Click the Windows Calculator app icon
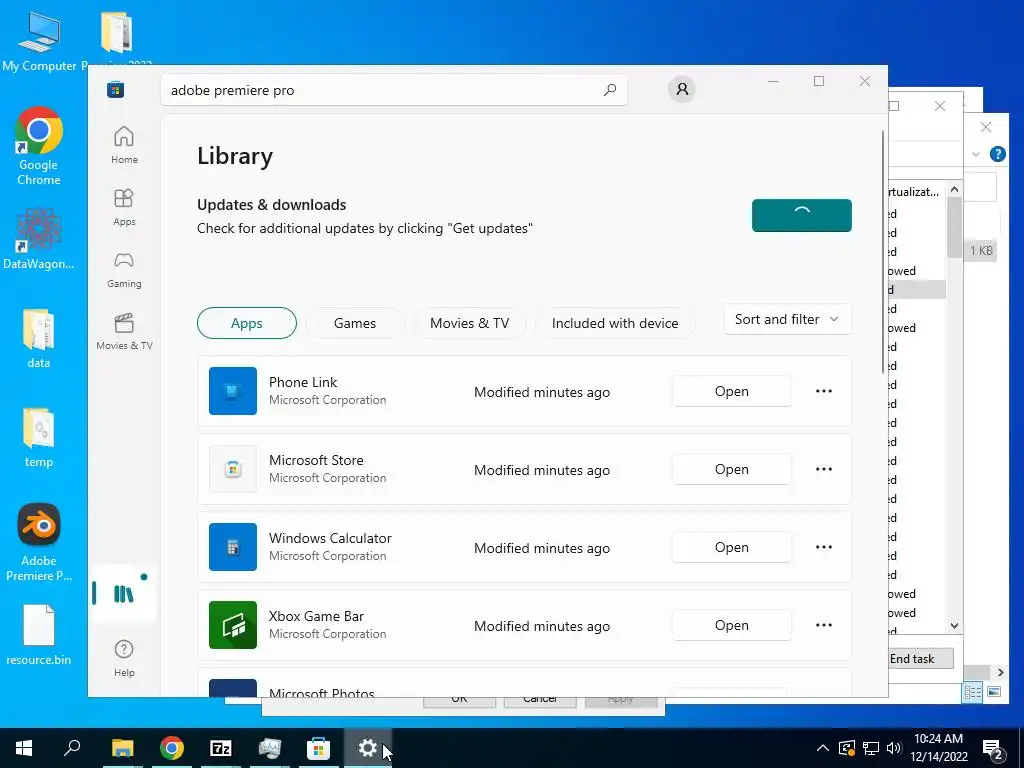This screenshot has height=768, width=1024. click(x=232, y=547)
